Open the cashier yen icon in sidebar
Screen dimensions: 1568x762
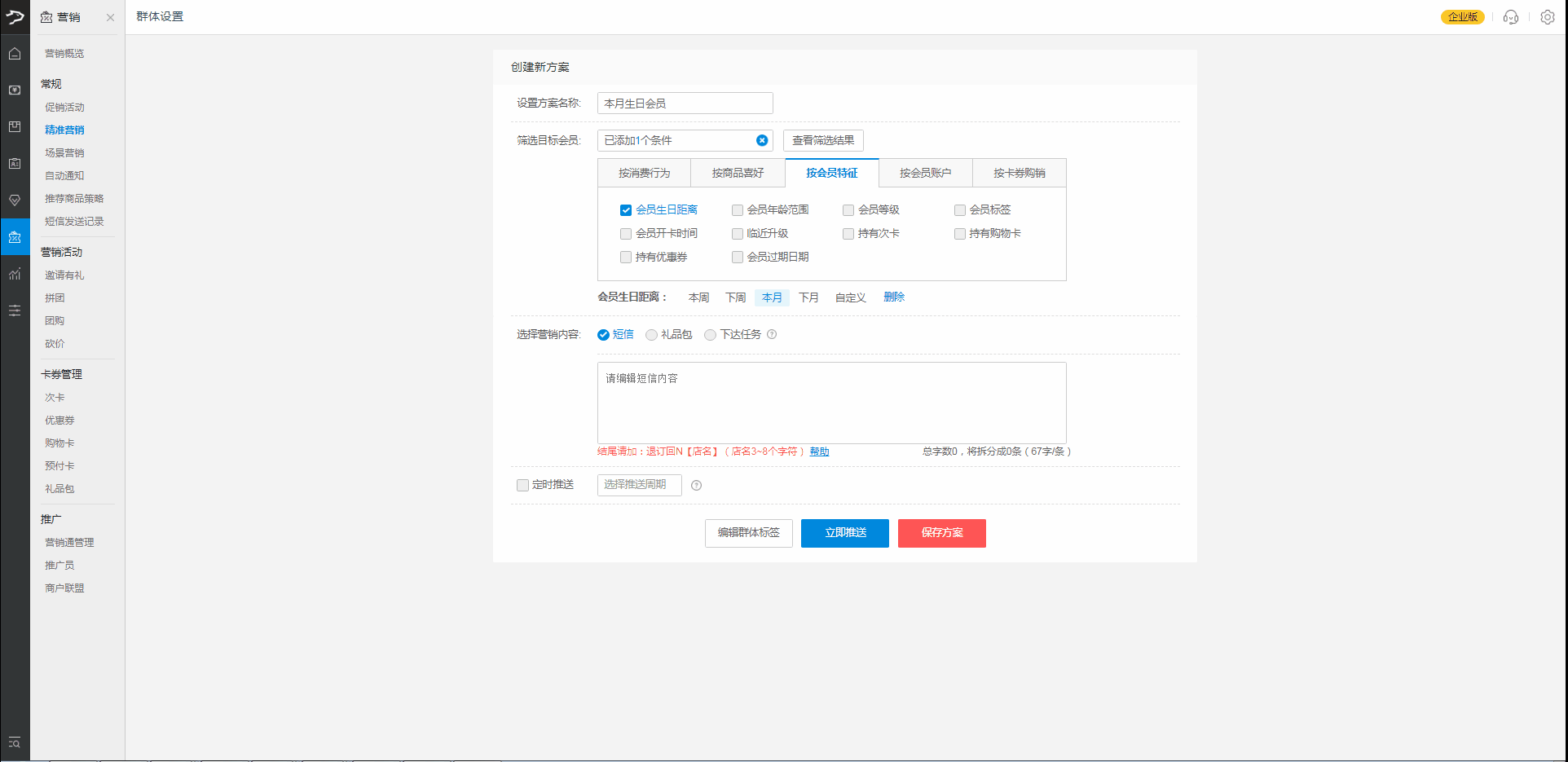coord(15,90)
